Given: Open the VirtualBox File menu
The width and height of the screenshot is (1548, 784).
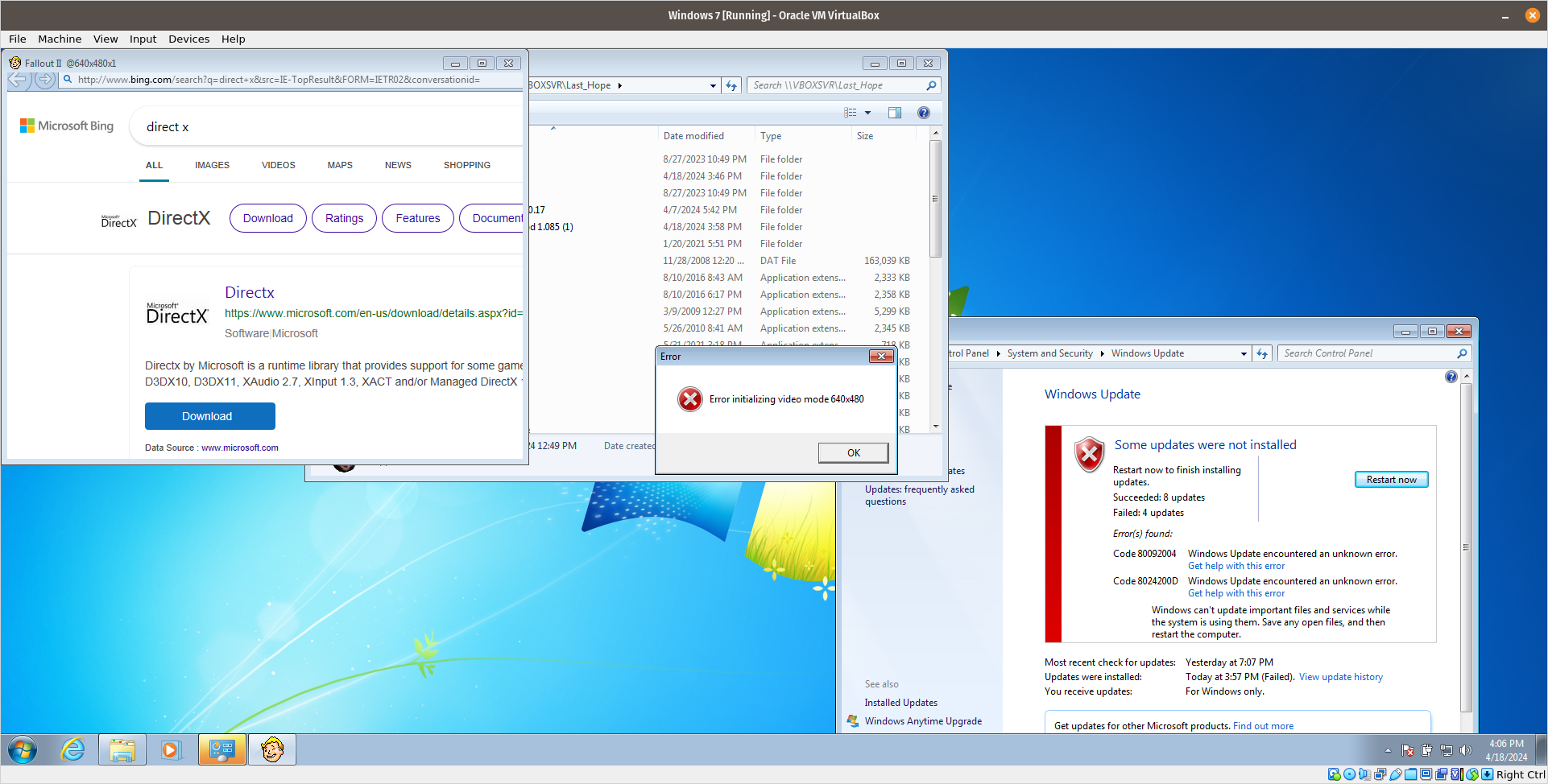Looking at the screenshot, I should [x=18, y=39].
